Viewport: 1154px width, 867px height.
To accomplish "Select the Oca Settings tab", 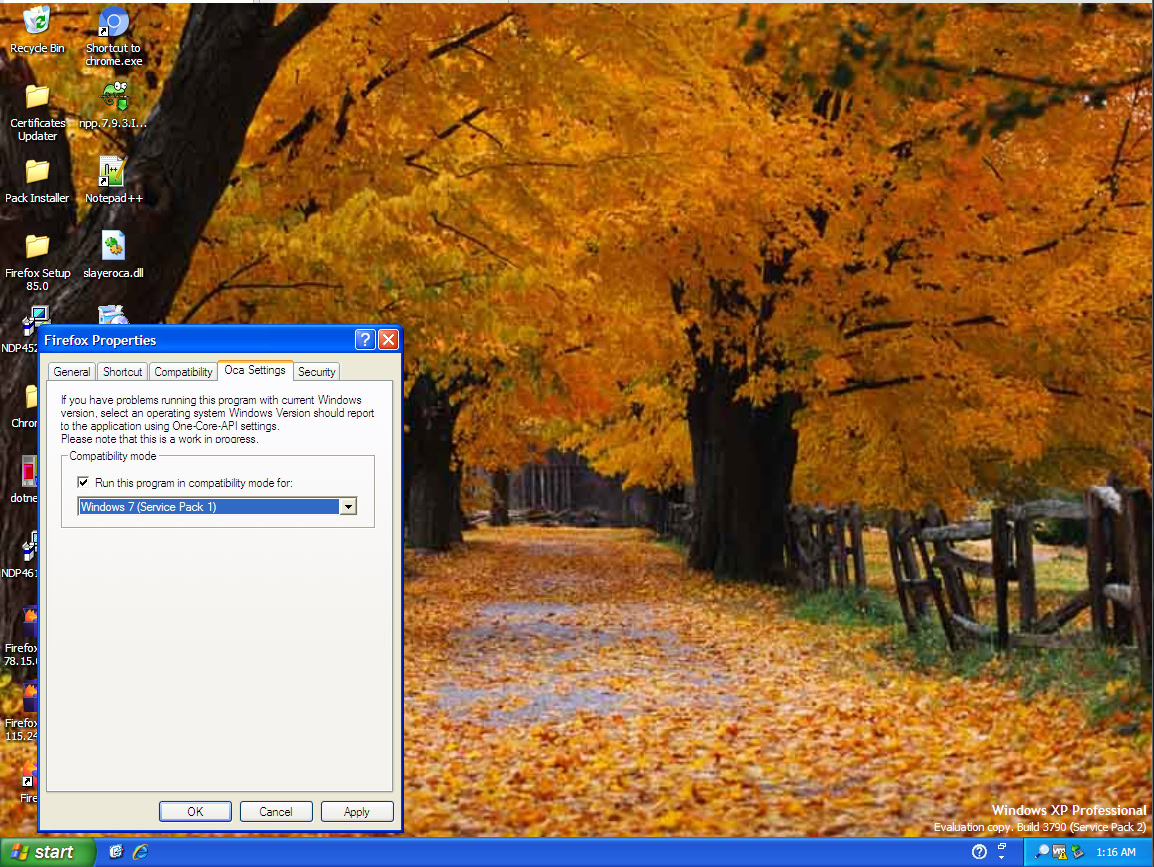I will [255, 370].
